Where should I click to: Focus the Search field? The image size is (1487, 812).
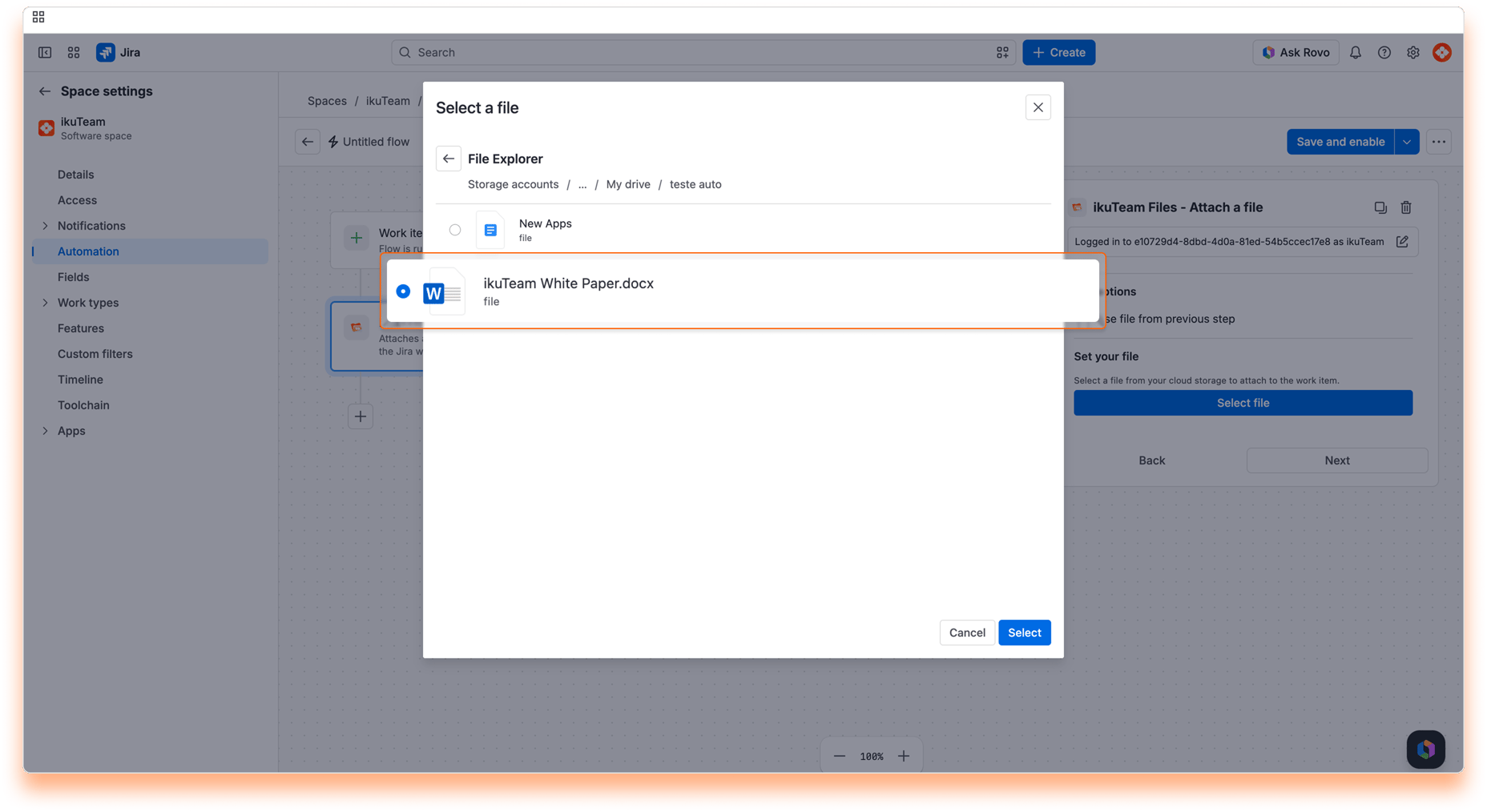click(x=703, y=53)
